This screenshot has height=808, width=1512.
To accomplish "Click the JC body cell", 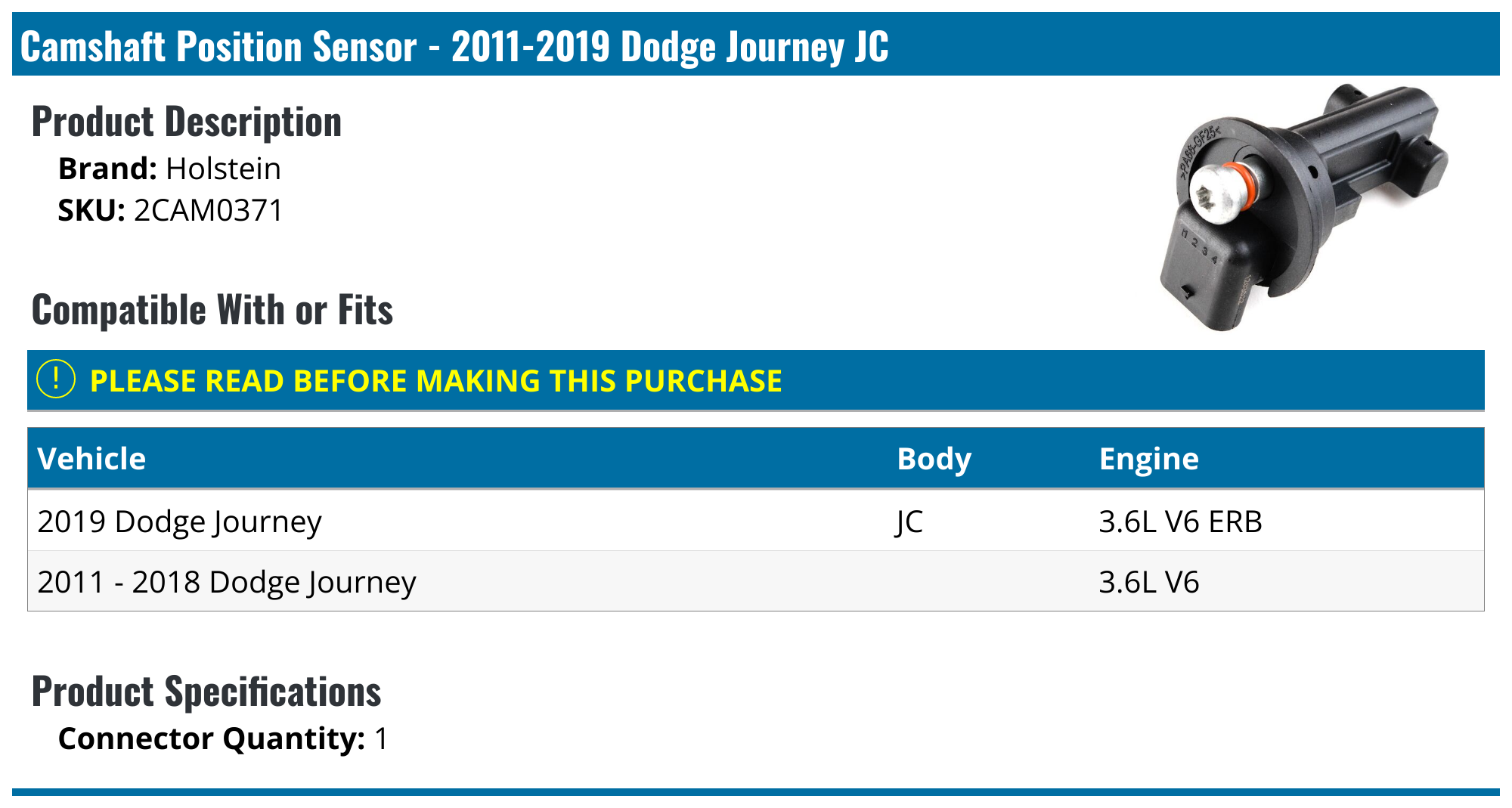I will point(909,522).
